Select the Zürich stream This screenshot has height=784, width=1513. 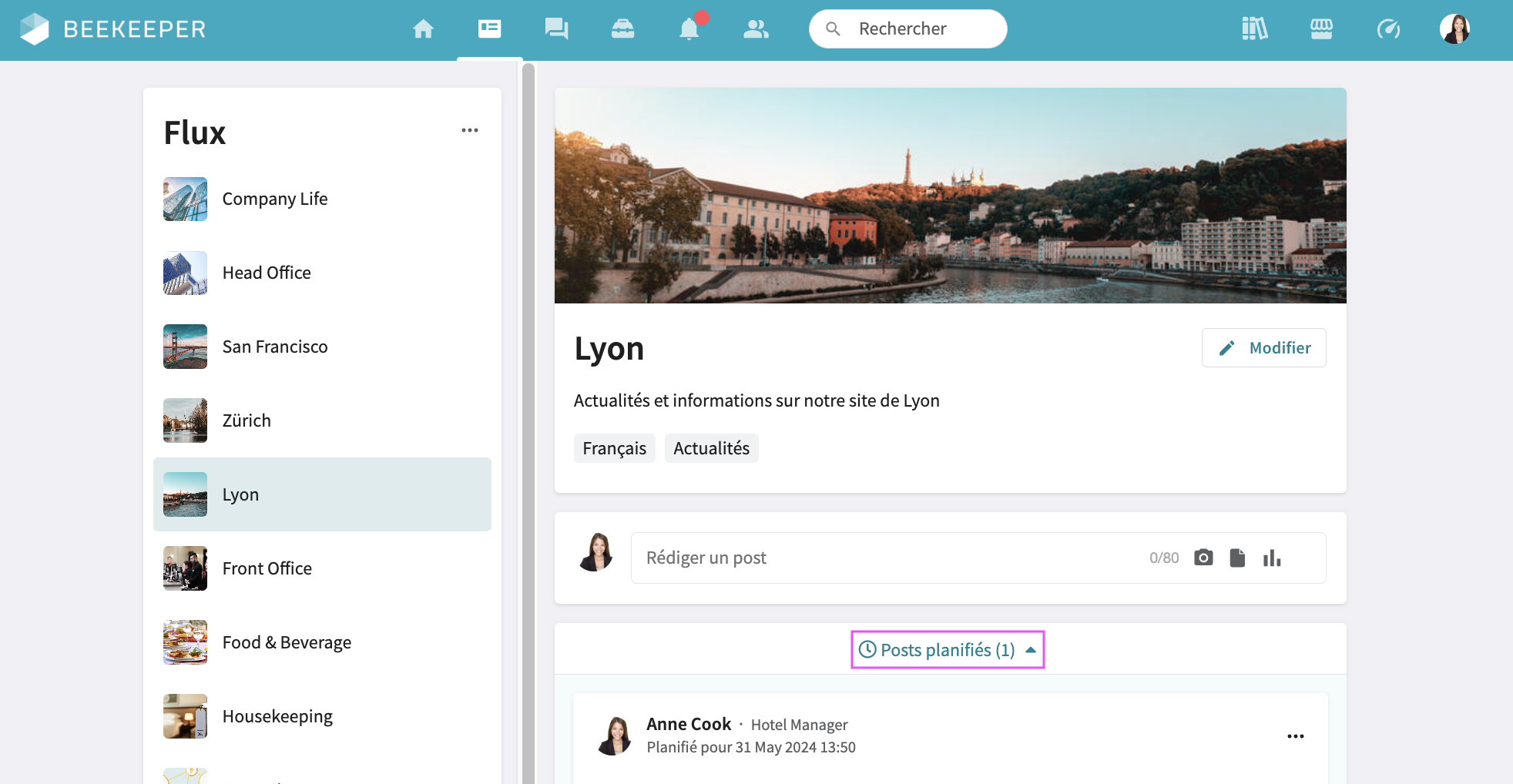[322, 420]
